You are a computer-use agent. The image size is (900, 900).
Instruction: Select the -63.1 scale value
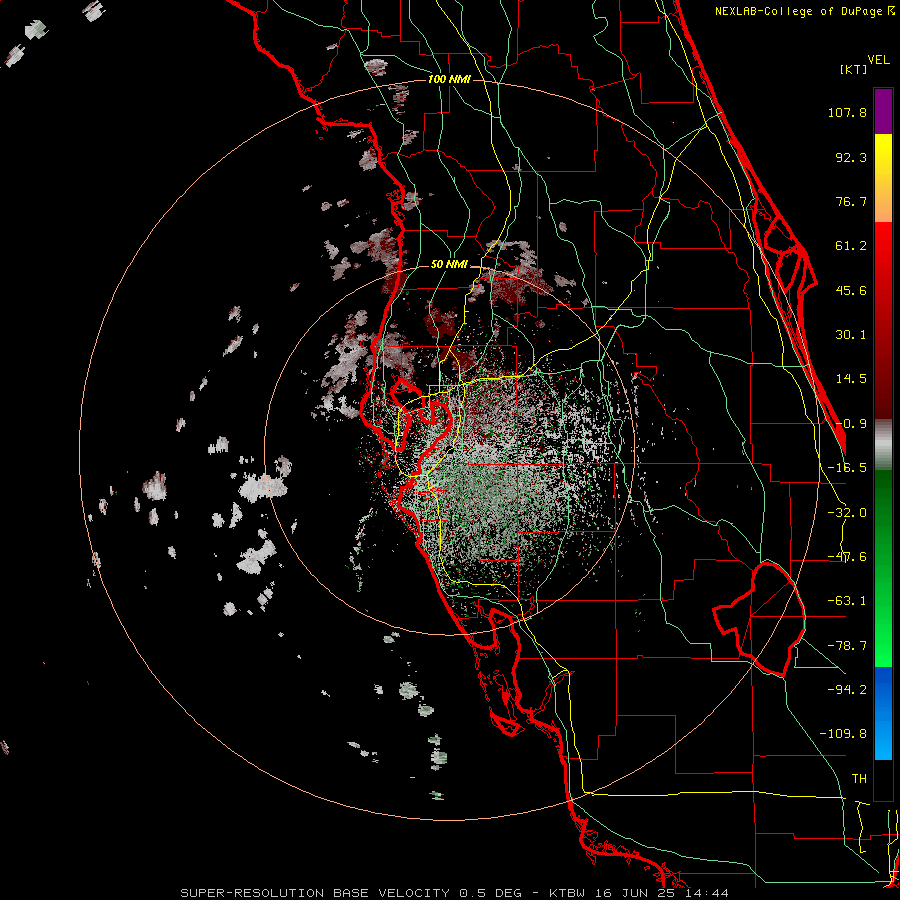tap(847, 601)
